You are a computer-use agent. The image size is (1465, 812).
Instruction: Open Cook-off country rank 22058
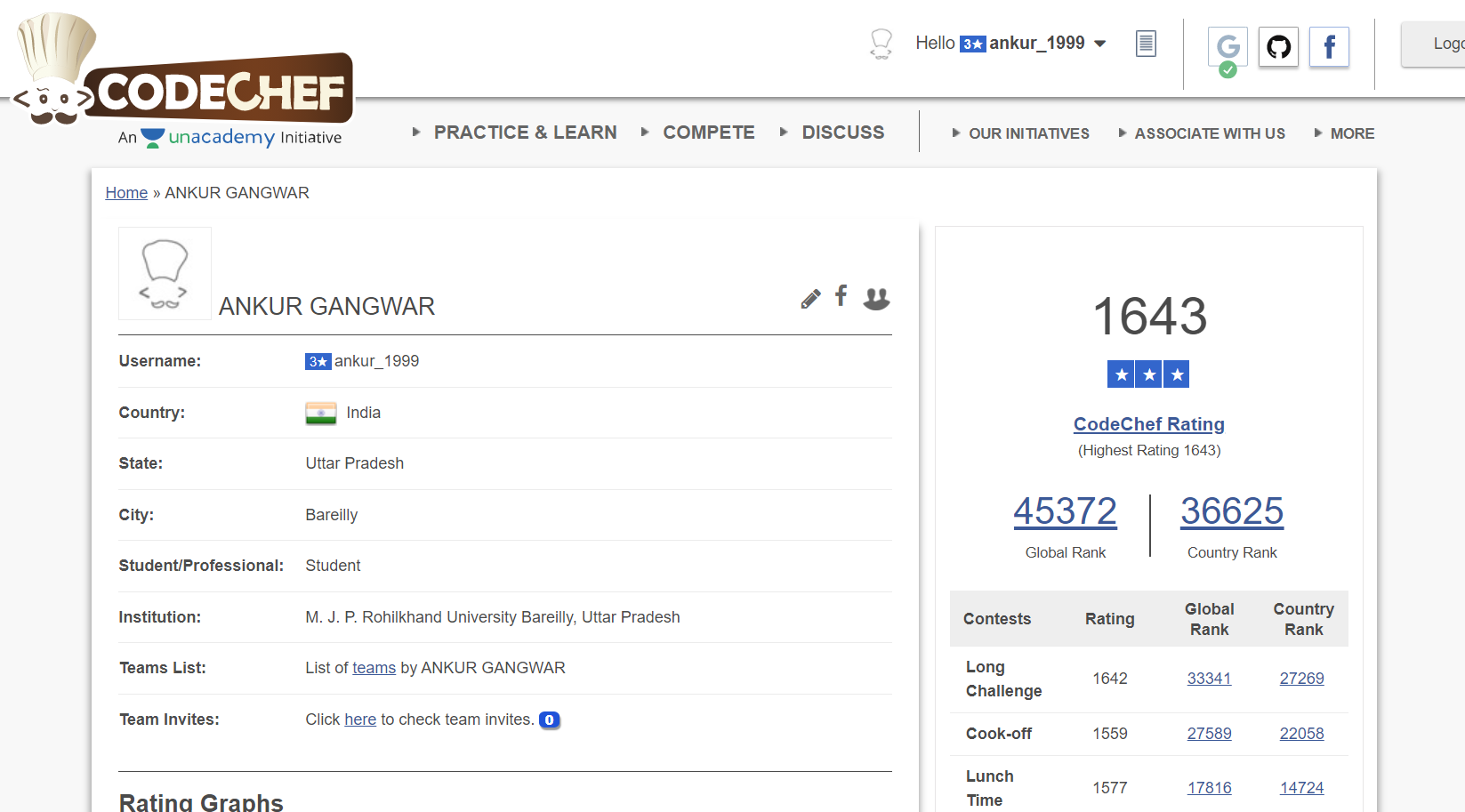[1301, 734]
